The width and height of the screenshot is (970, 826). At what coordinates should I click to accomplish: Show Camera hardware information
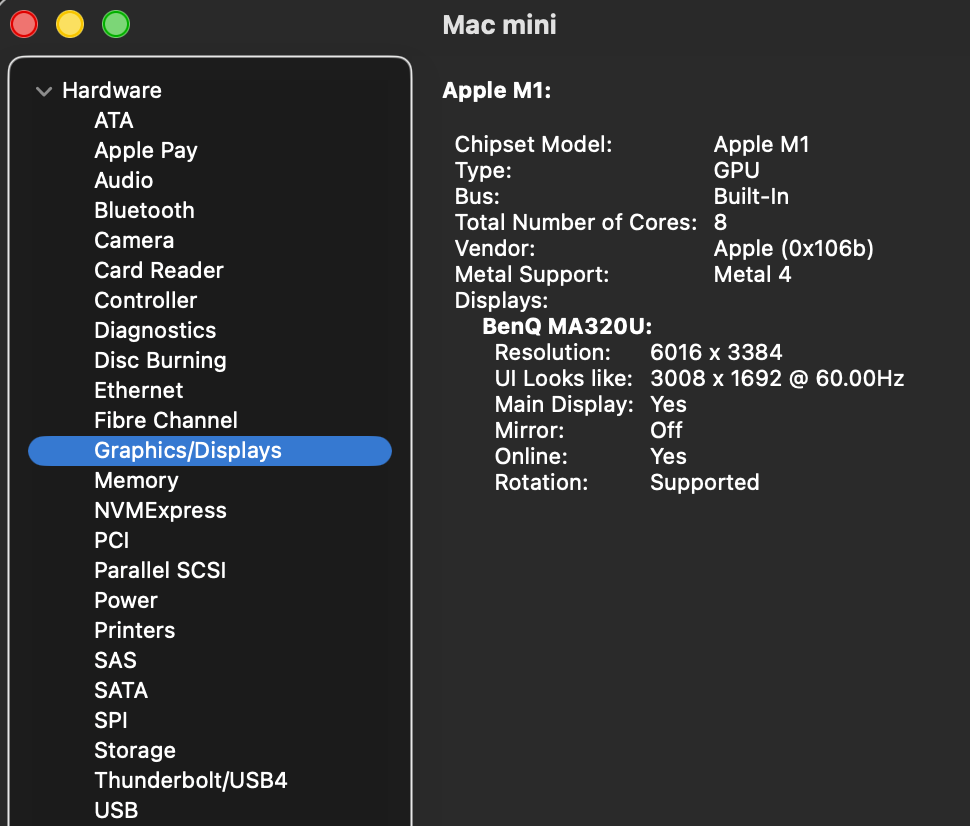(134, 240)
